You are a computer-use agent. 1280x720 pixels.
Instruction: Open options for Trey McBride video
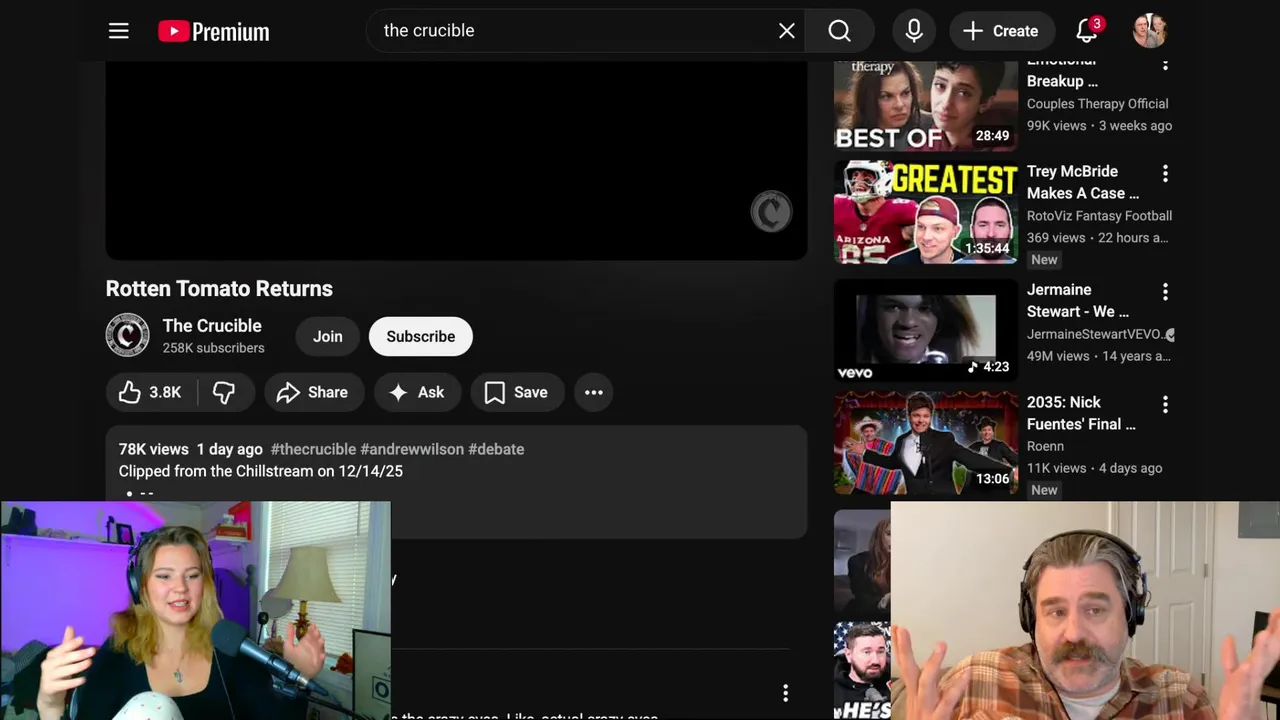[1165, 173]
